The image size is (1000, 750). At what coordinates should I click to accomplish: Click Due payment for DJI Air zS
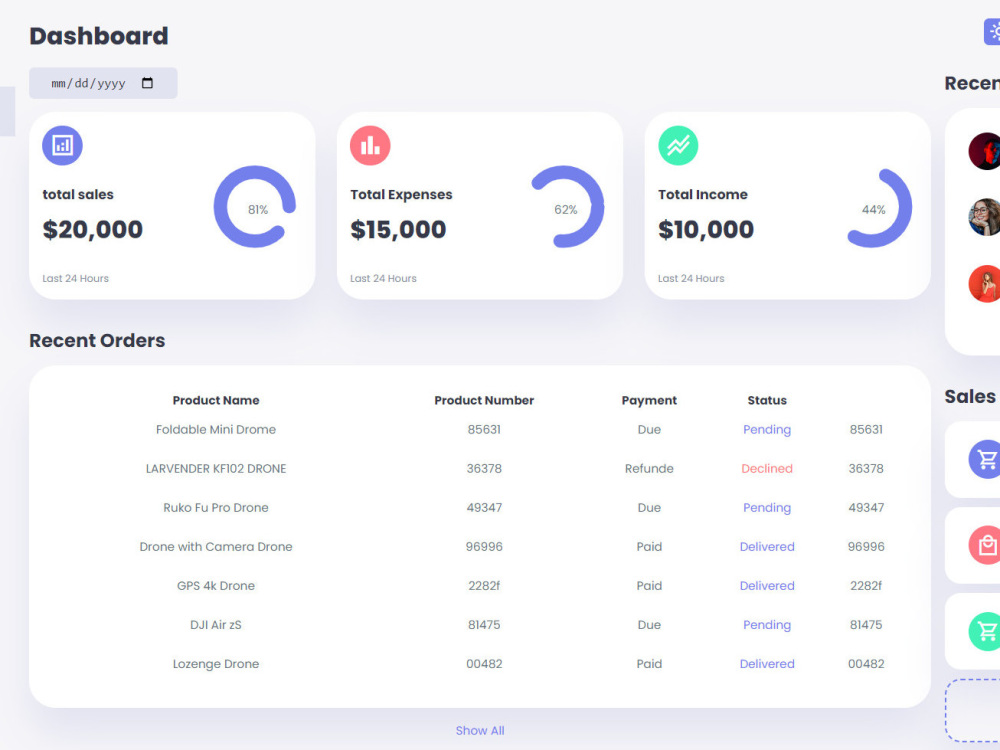tap(649, 624)
